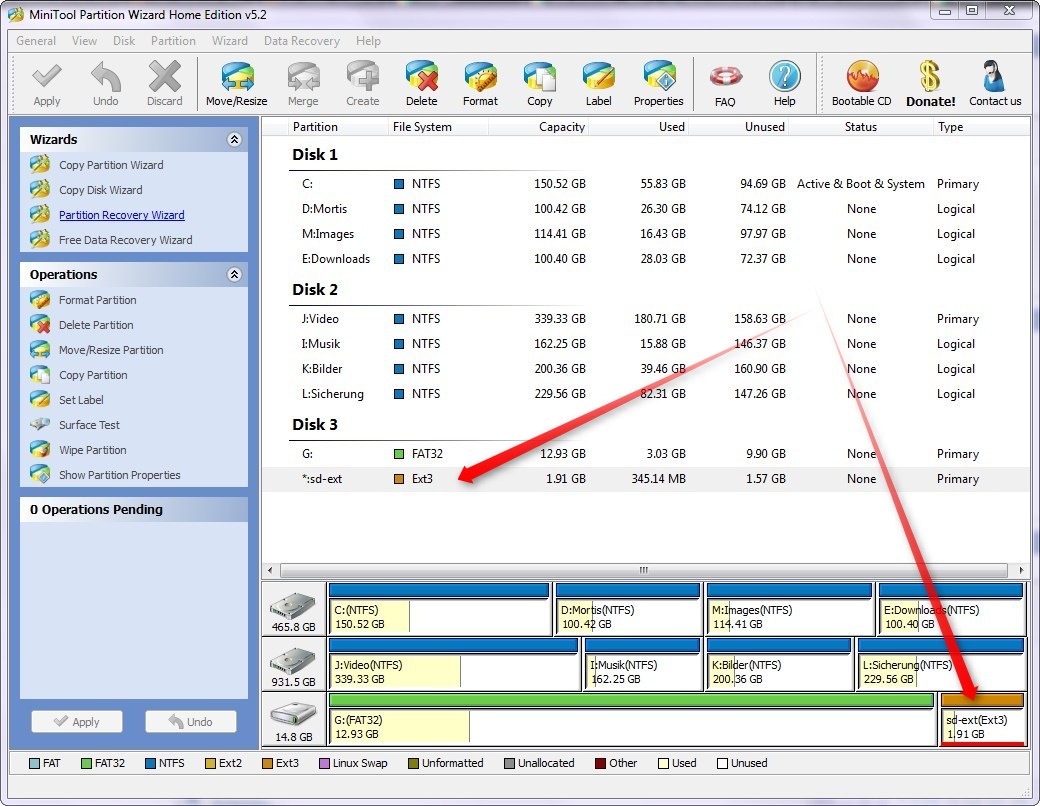The height and width of the screenshot is (806, 1040).
Task: Select the G:(FAT32) block in disk map
Action: [x=631, y=719]
